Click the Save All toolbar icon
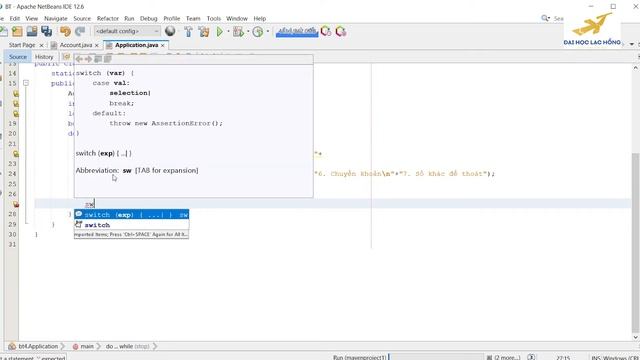Image resolution: width=640 pixels, height=360 pixels. 47,31
